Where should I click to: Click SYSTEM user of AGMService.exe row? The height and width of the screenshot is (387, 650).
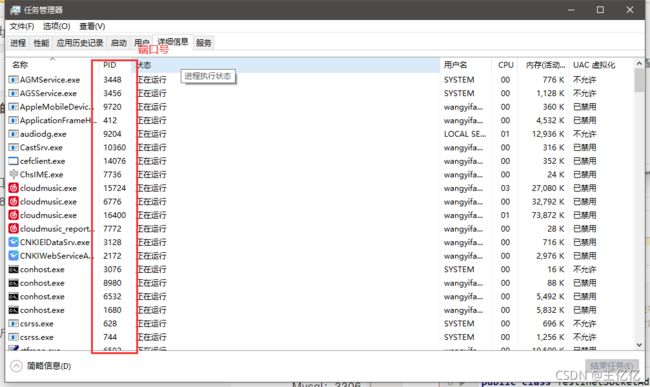coord(459,80)
